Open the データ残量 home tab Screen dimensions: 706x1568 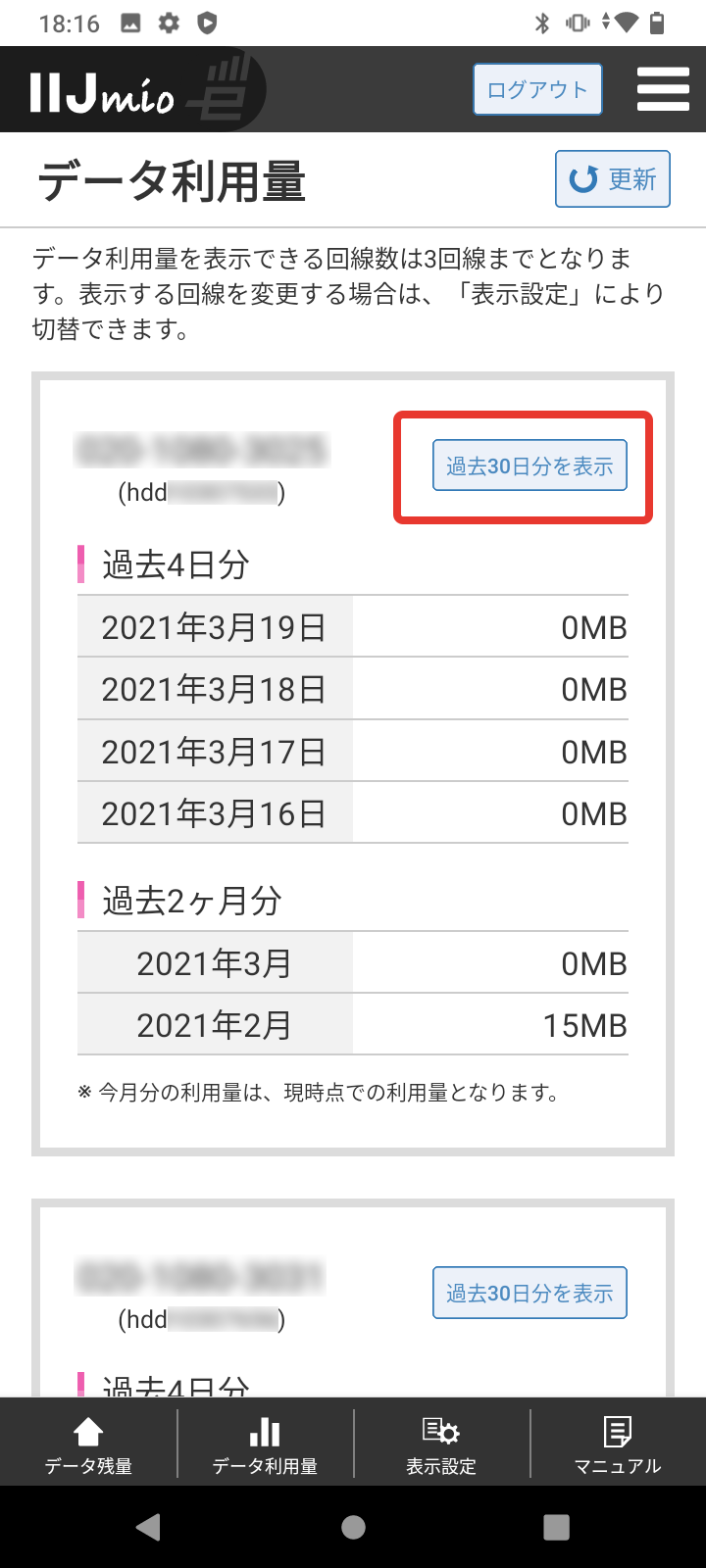pos(88,1445)
